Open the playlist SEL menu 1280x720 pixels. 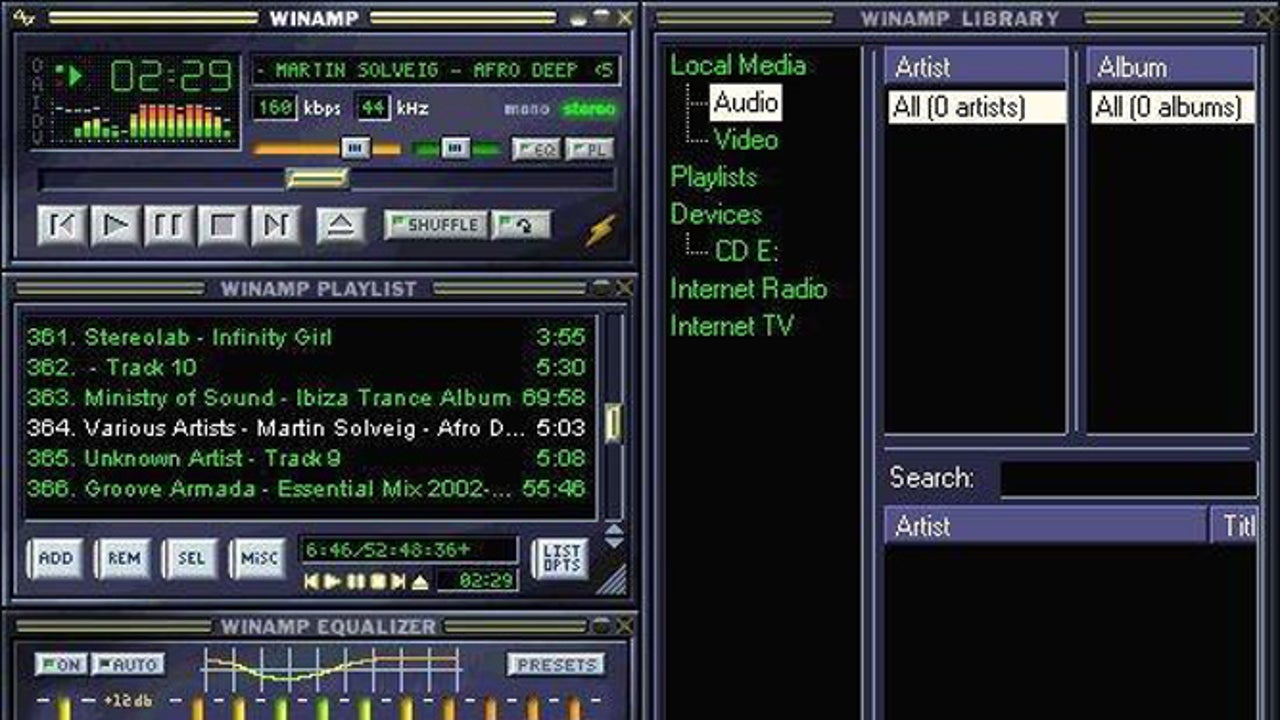190,558
